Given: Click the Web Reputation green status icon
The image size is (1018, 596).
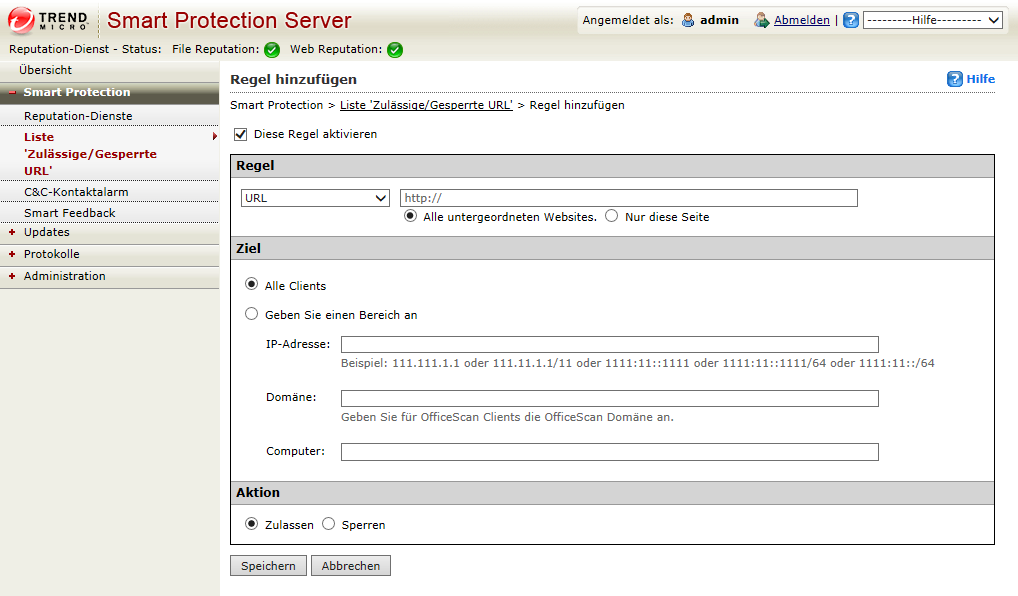Looking at the screenshot, I should click(x=395, y=50).
